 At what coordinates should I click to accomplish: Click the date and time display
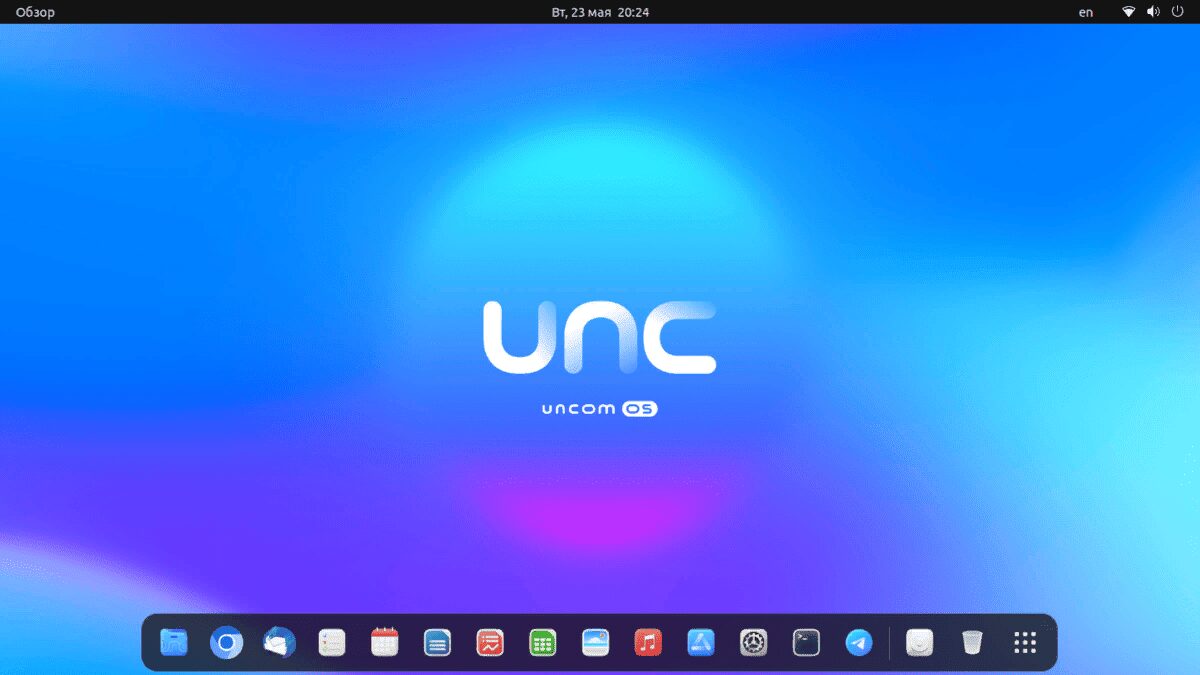599,12
